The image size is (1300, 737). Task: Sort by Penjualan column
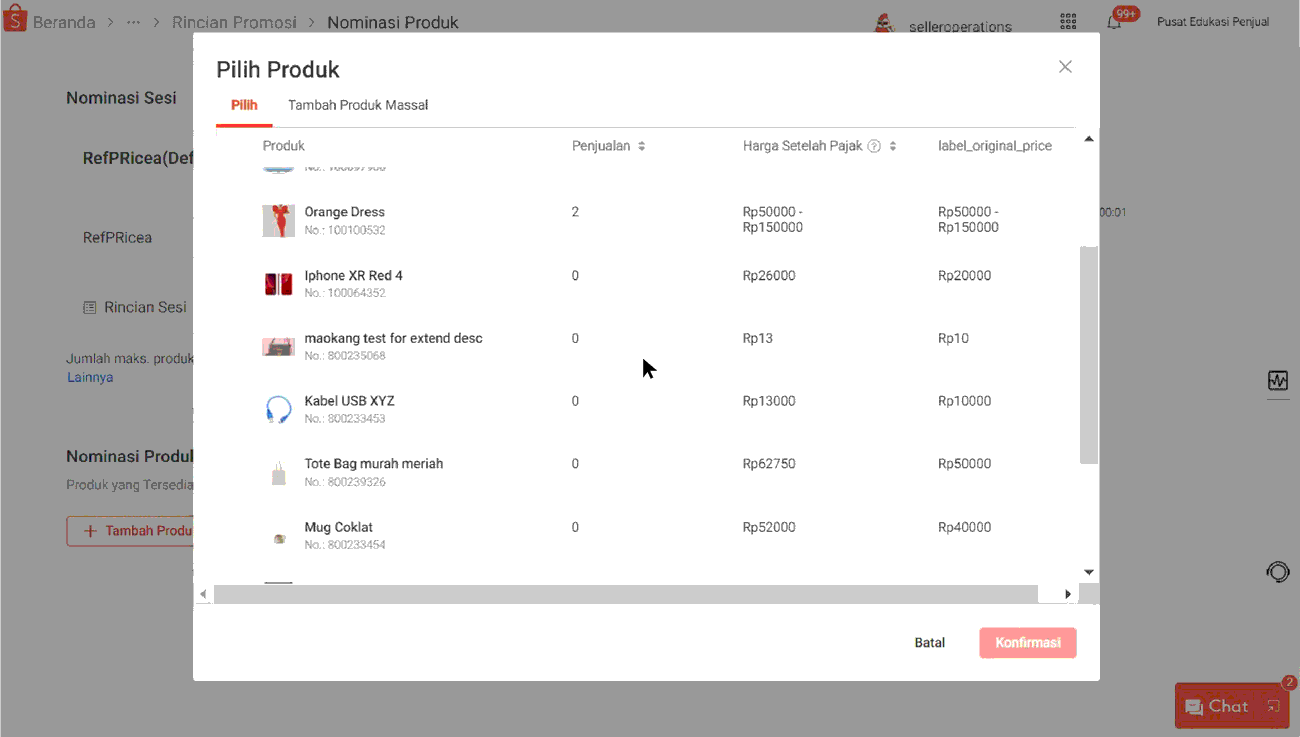coord(641,146)
